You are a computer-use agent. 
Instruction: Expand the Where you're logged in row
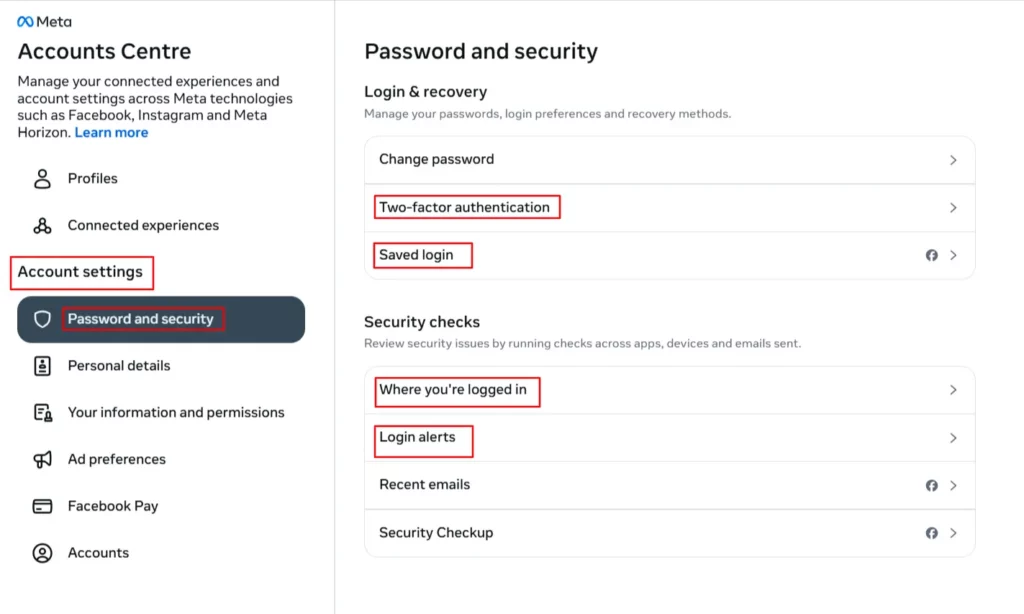click(670, 390)
